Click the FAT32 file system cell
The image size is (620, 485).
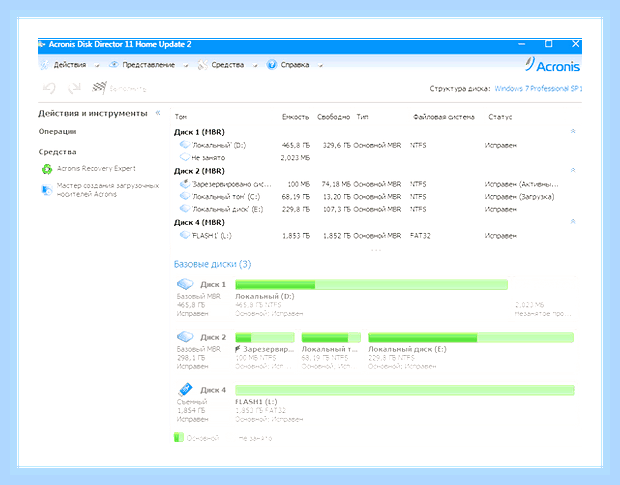(420, 236)
